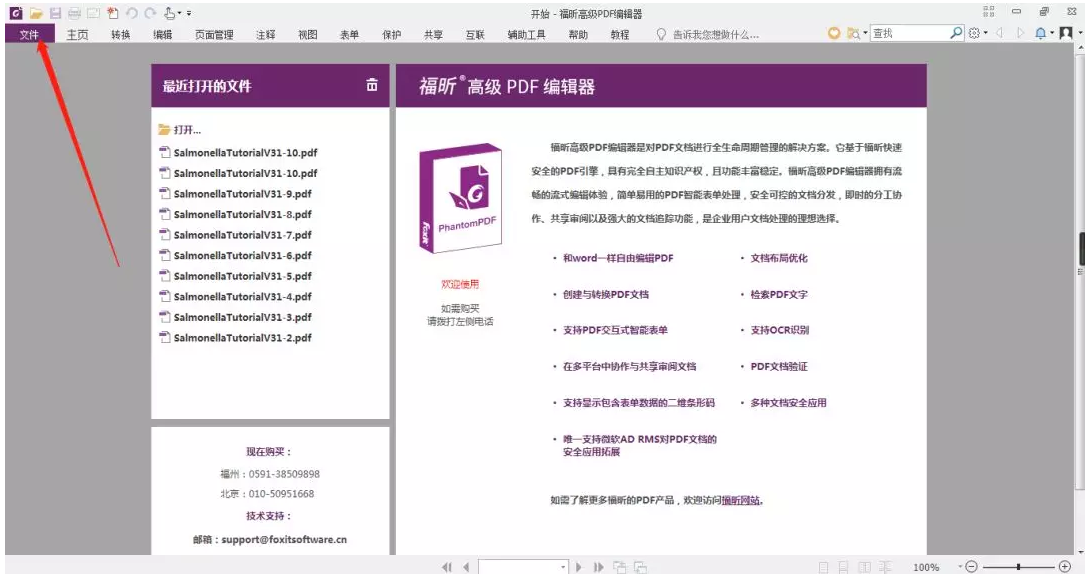Open recent file SalmonellaTutorialV31-9.pdf
Viewport: 1089px width, 580px height.
242,194
